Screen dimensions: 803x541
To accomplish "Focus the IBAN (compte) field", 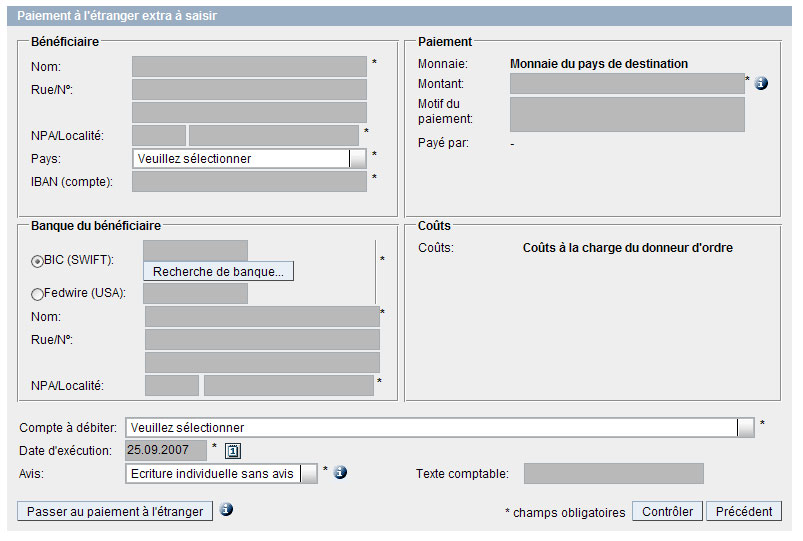I will (x=249, y=181).
